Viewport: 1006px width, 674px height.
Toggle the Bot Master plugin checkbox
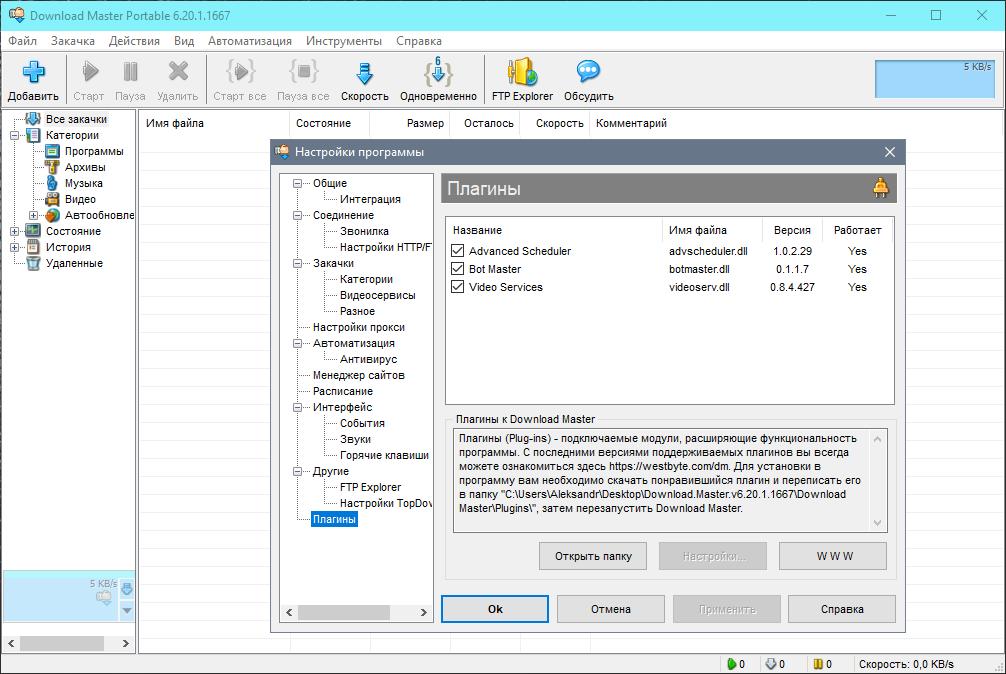click(458, 269)
